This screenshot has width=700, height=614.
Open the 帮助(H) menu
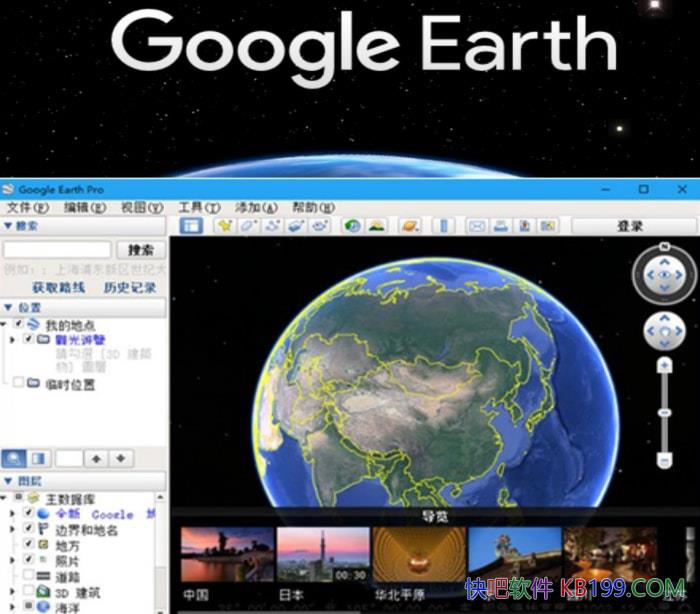313,208
